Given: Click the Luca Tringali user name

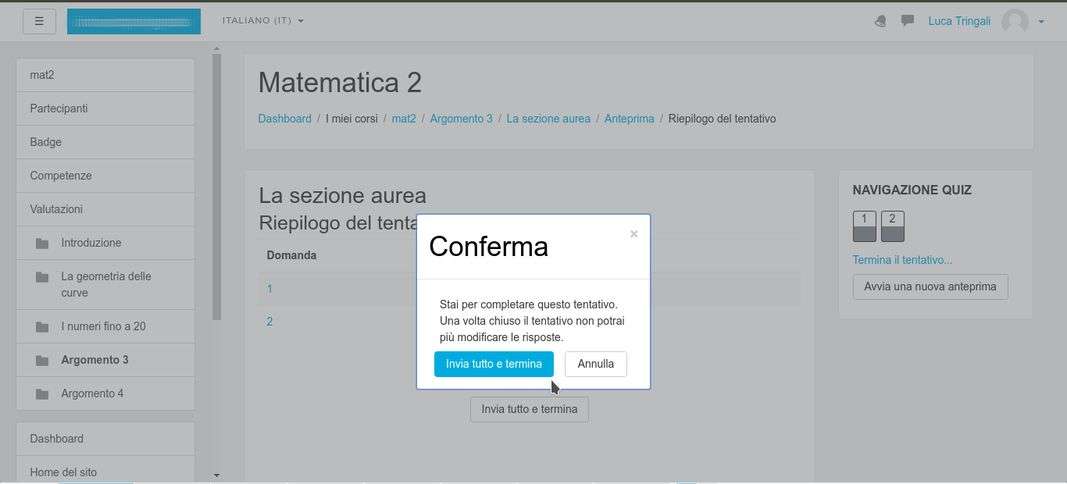Looking at the screenshot, I should click(959, 21).
